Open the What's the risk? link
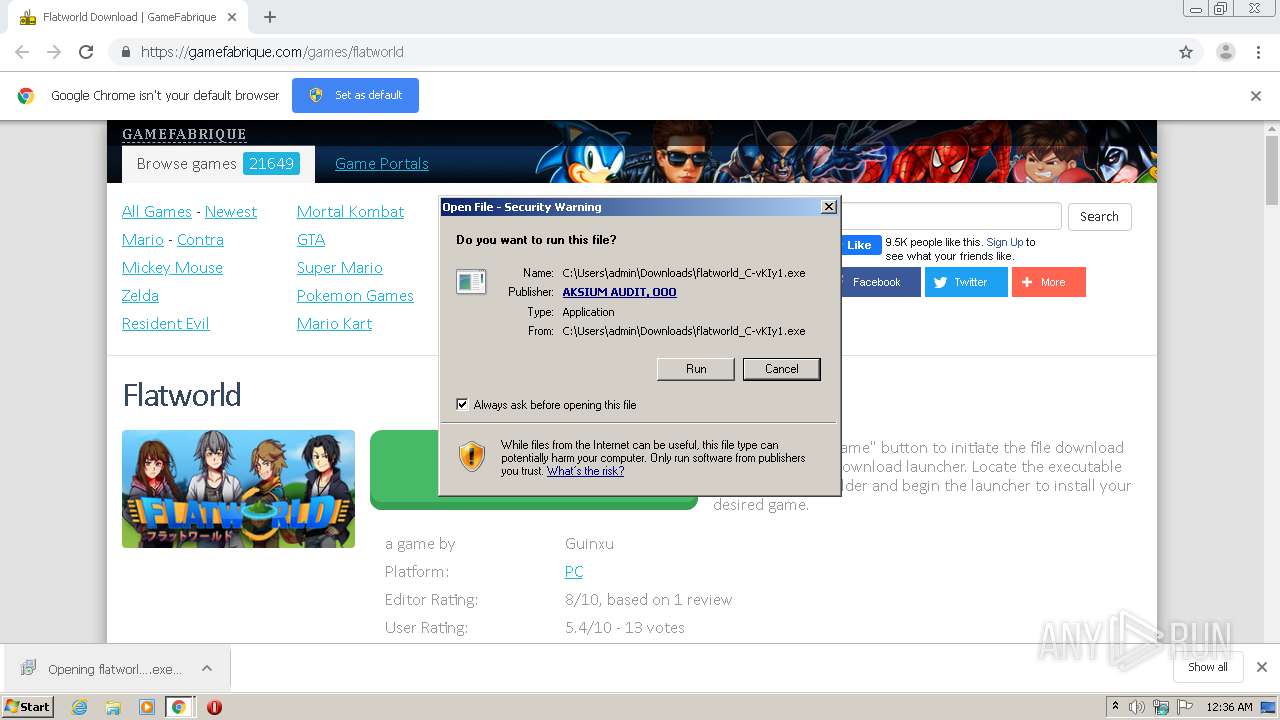This screenshot has width=1280, height=720. 585,471
